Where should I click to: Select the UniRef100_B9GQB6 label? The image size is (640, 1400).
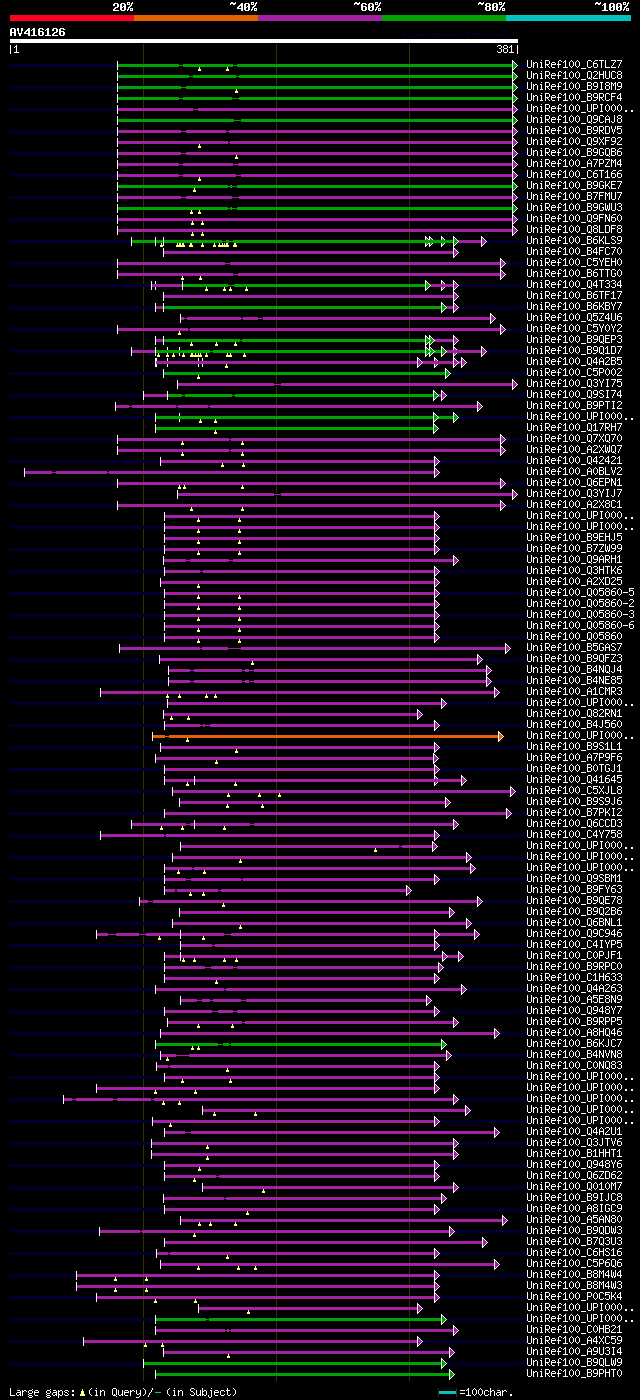576,153
